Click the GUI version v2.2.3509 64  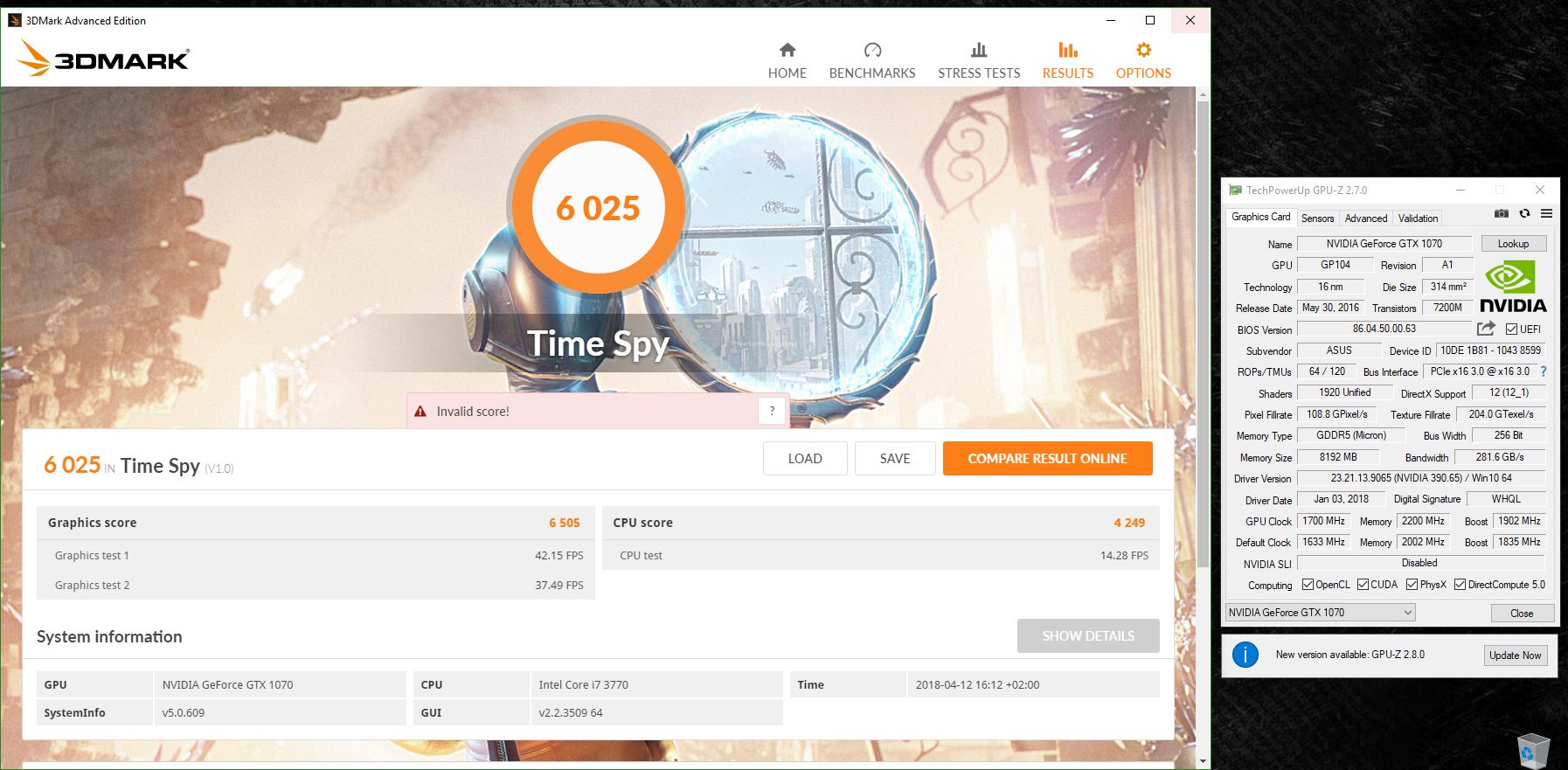(x=656, y=712)
